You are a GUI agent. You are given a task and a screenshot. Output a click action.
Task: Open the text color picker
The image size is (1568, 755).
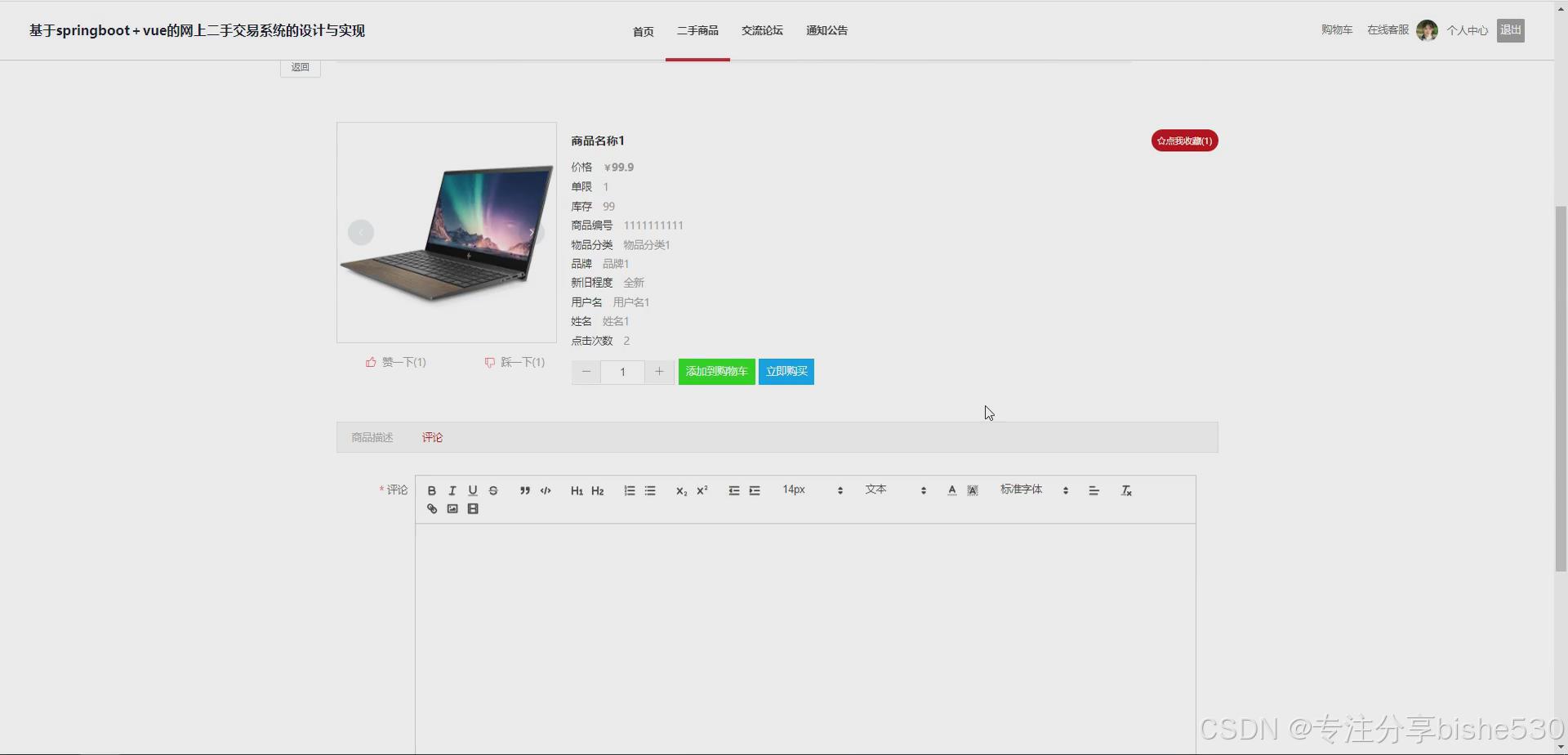[x=951, y=490]
